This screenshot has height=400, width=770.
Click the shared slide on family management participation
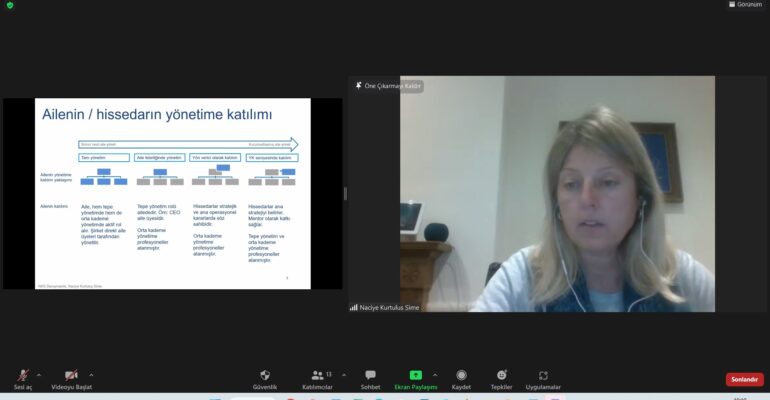171,193
